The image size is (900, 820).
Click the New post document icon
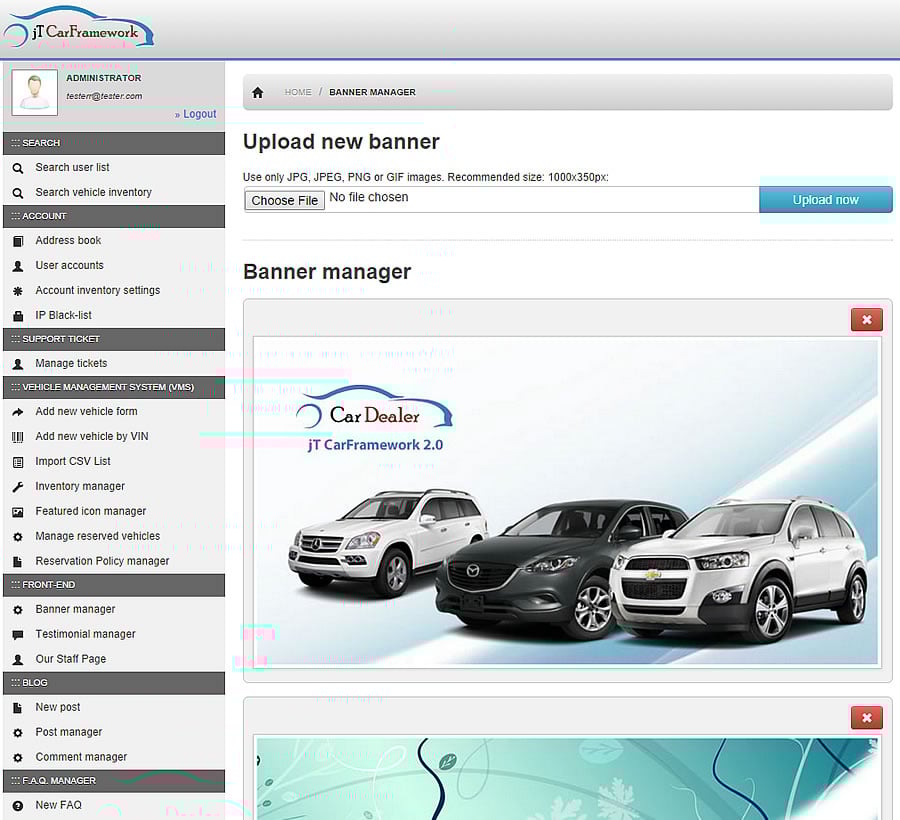[x=18, y=708]
